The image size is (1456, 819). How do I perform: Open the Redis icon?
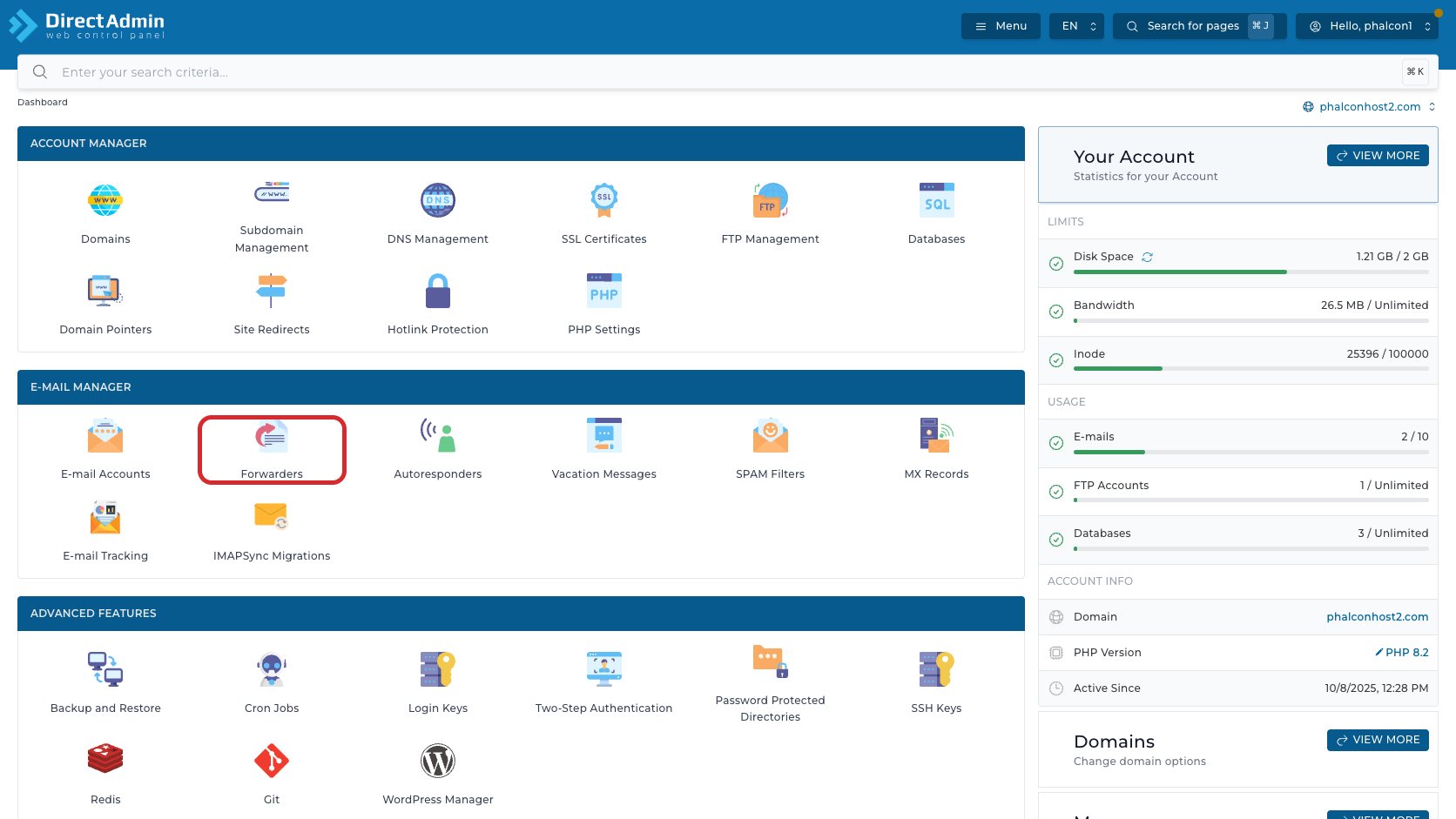[x=105, y=760]
